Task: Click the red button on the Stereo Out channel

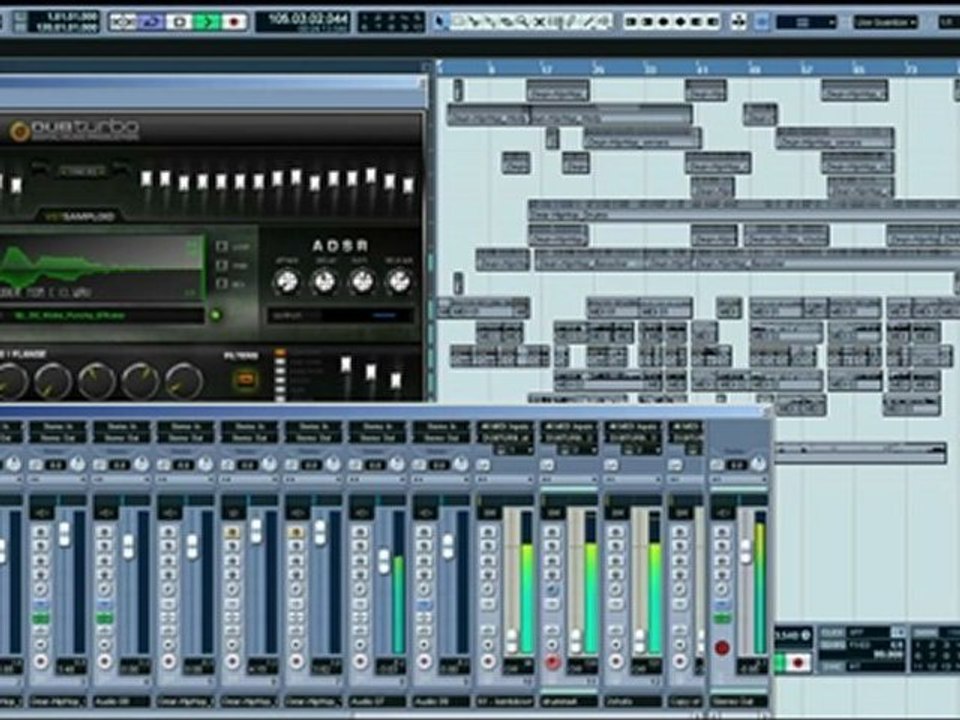Action: (722, 648)
